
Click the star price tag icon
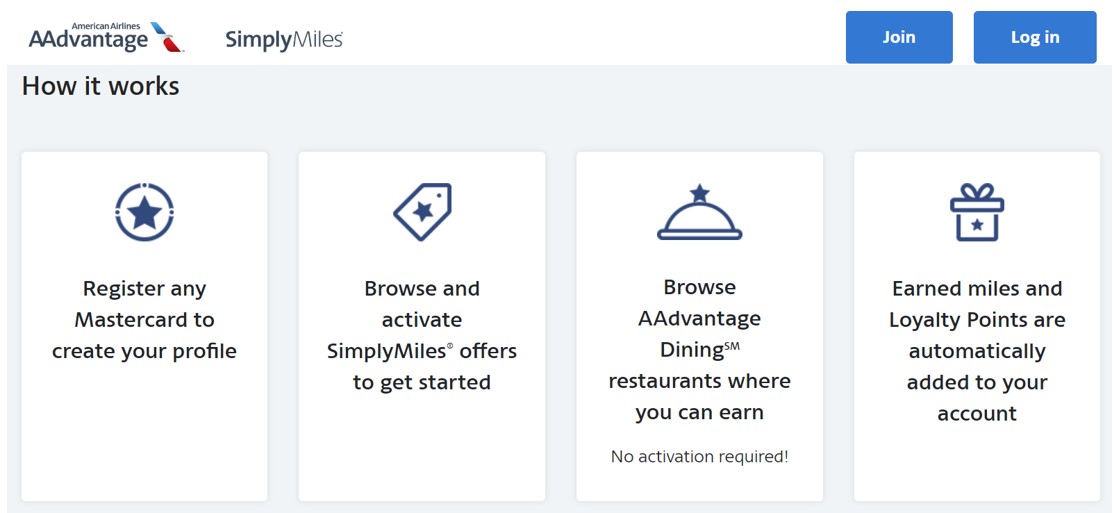click(422, 211)
